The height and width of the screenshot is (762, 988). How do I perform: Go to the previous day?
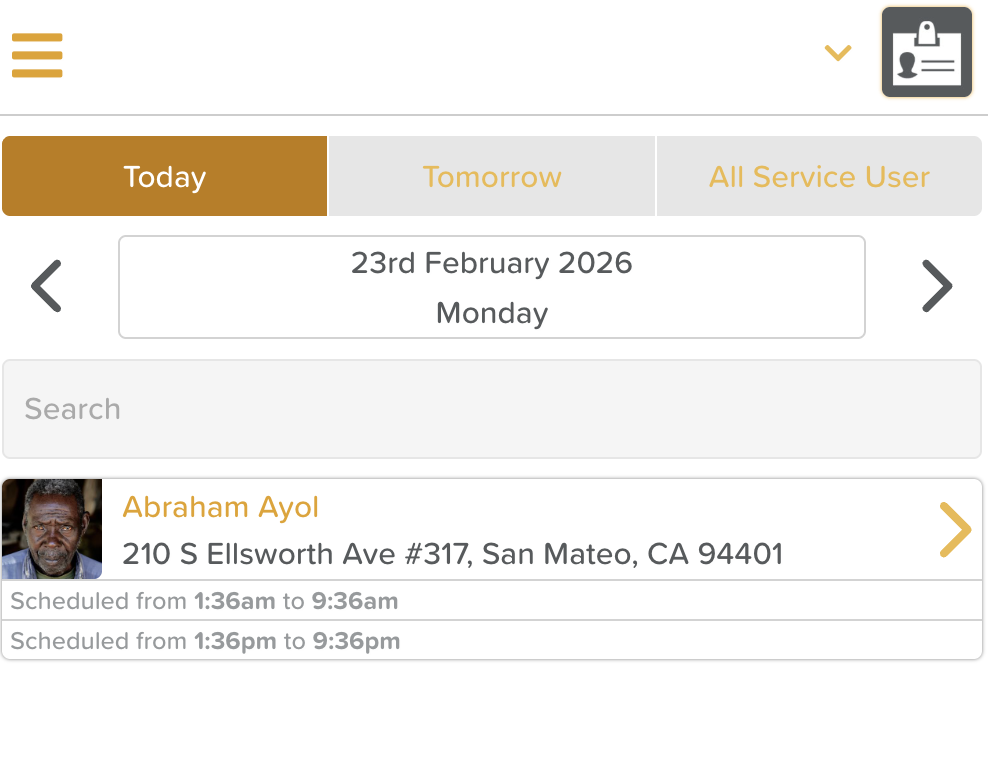click(47, 287)
